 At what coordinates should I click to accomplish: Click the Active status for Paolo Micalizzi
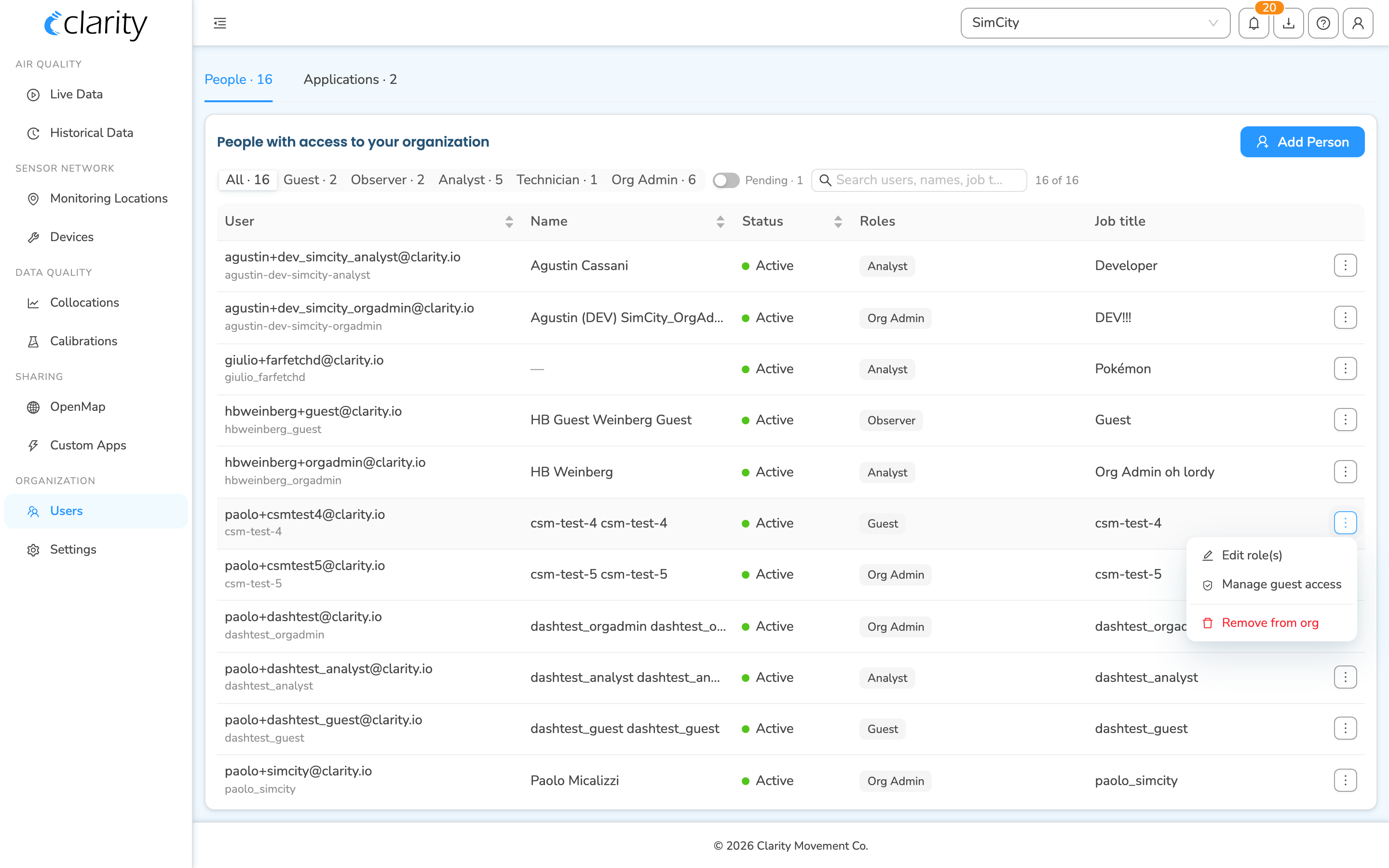click(x=767, y=780)
